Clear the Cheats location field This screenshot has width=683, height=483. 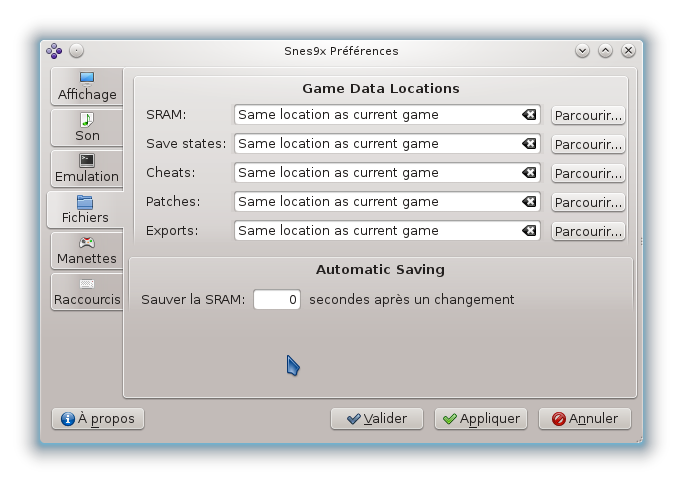point(529,172)
